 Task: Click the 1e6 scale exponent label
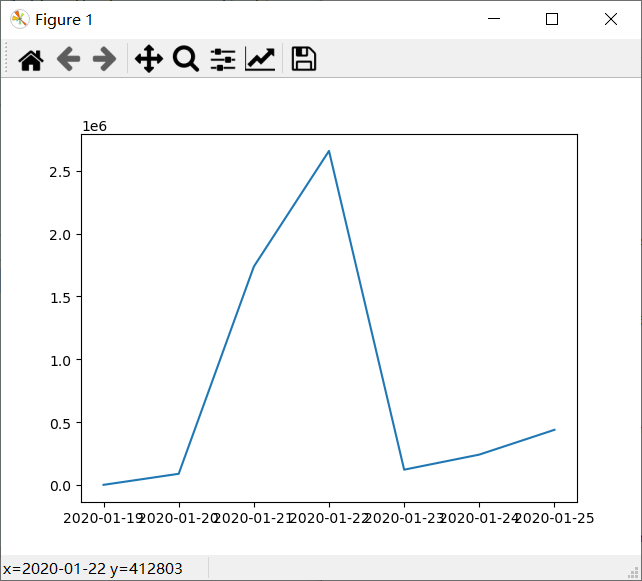click(95, 127)
